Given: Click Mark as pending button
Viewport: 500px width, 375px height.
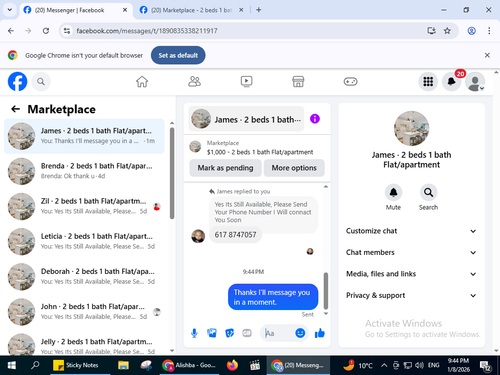Looking at the screenshot, I should click(225, 168).
